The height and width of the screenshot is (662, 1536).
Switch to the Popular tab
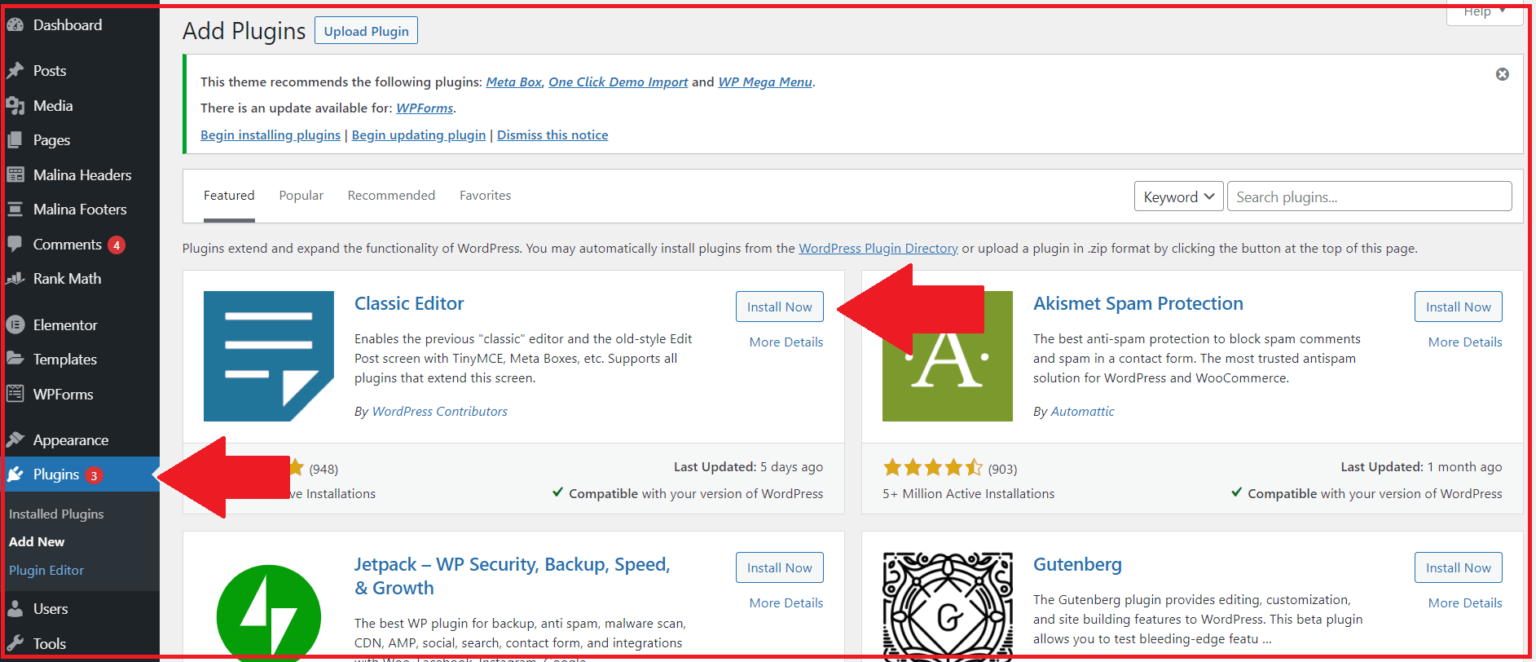coord(301,196)
